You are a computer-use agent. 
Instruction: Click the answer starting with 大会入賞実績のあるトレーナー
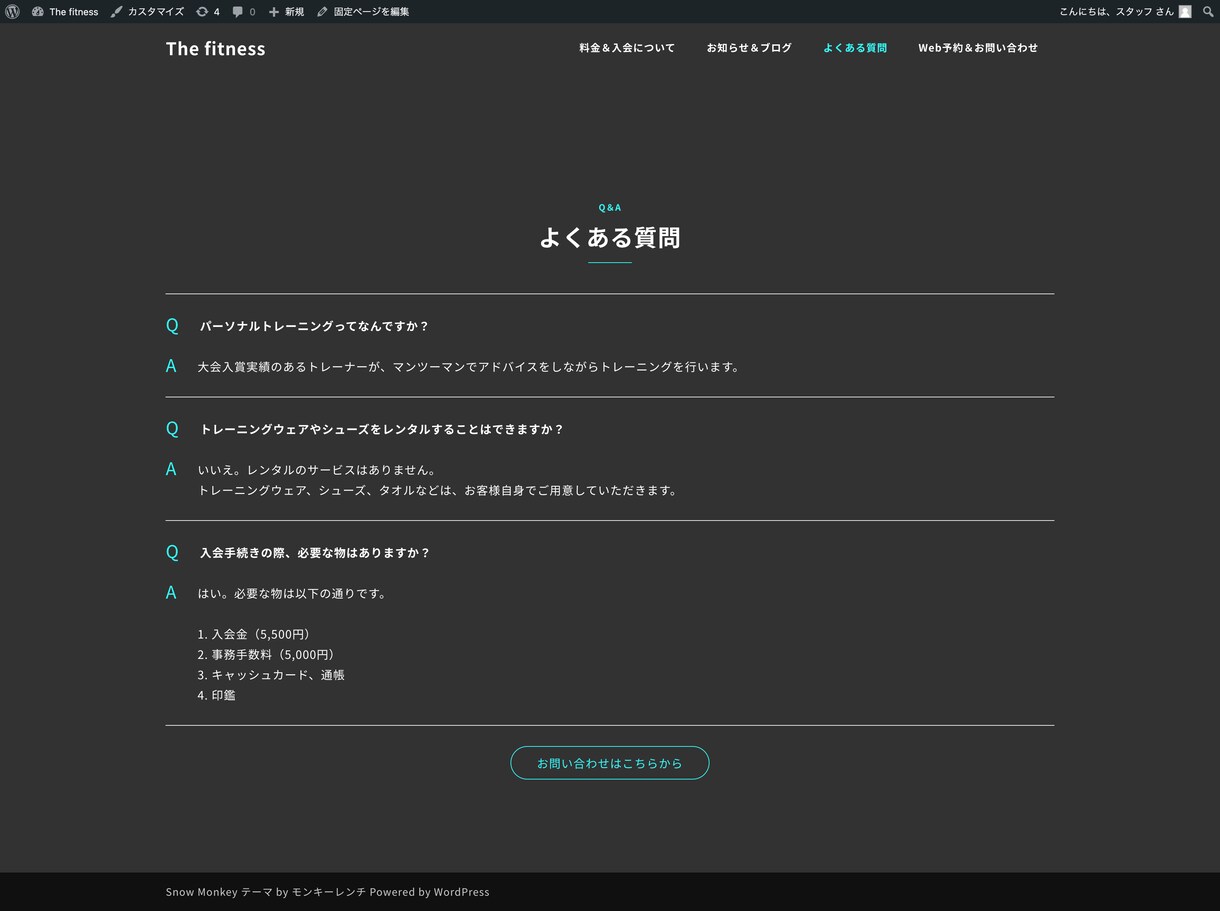[x=469, y=367]
